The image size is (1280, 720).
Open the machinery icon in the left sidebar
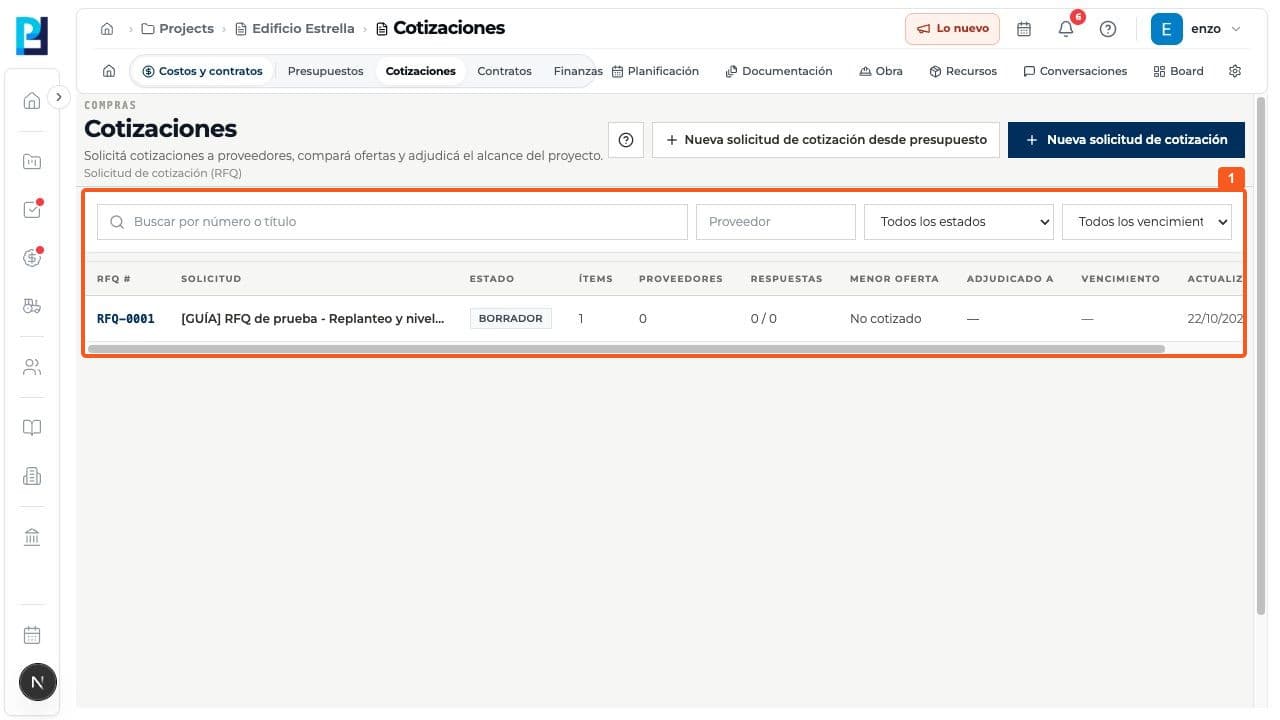32,307
